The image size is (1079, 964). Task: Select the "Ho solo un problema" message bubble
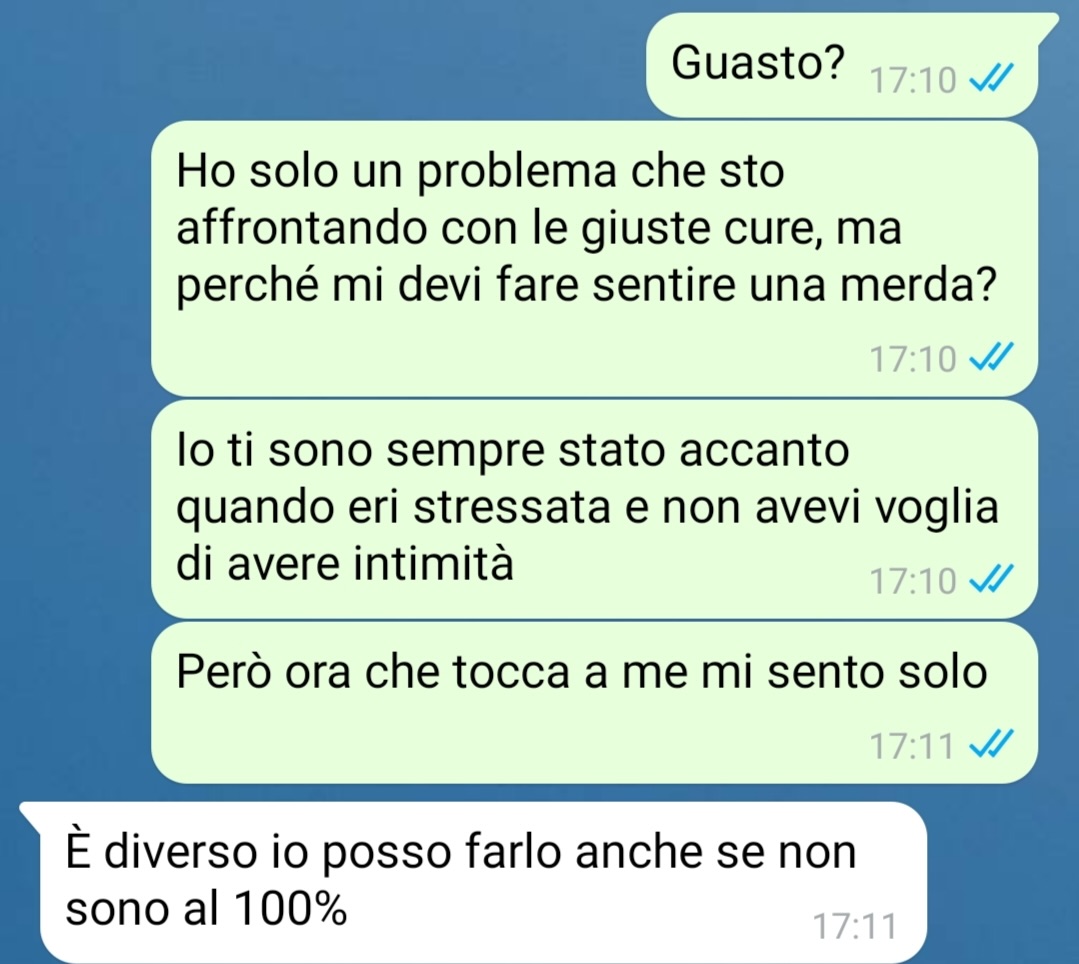[x=594, y=259]
